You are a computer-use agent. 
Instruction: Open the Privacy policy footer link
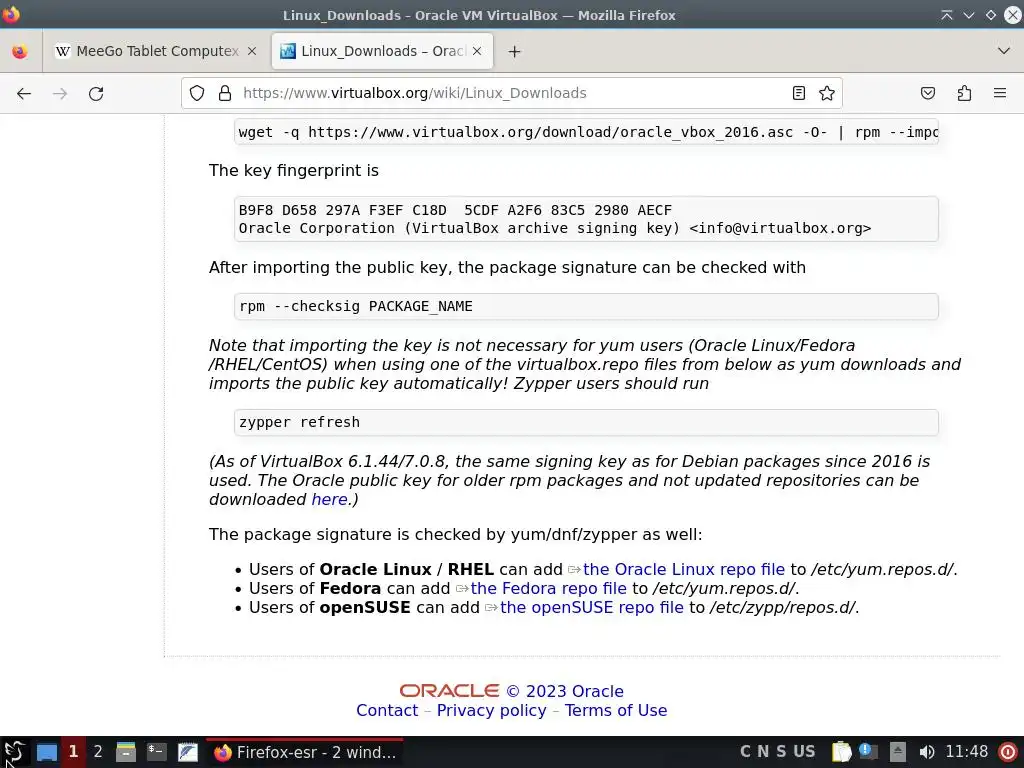[x=492, y=711]
